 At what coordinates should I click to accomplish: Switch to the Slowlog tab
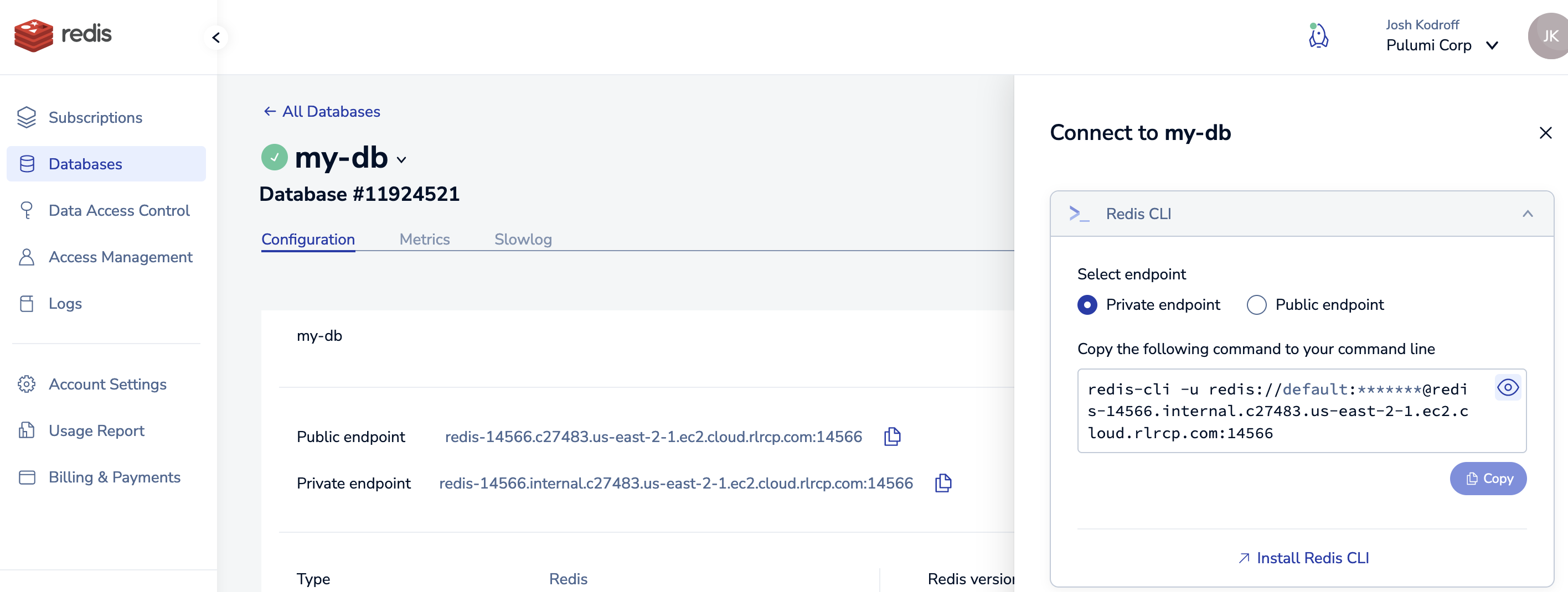point(523,239)
